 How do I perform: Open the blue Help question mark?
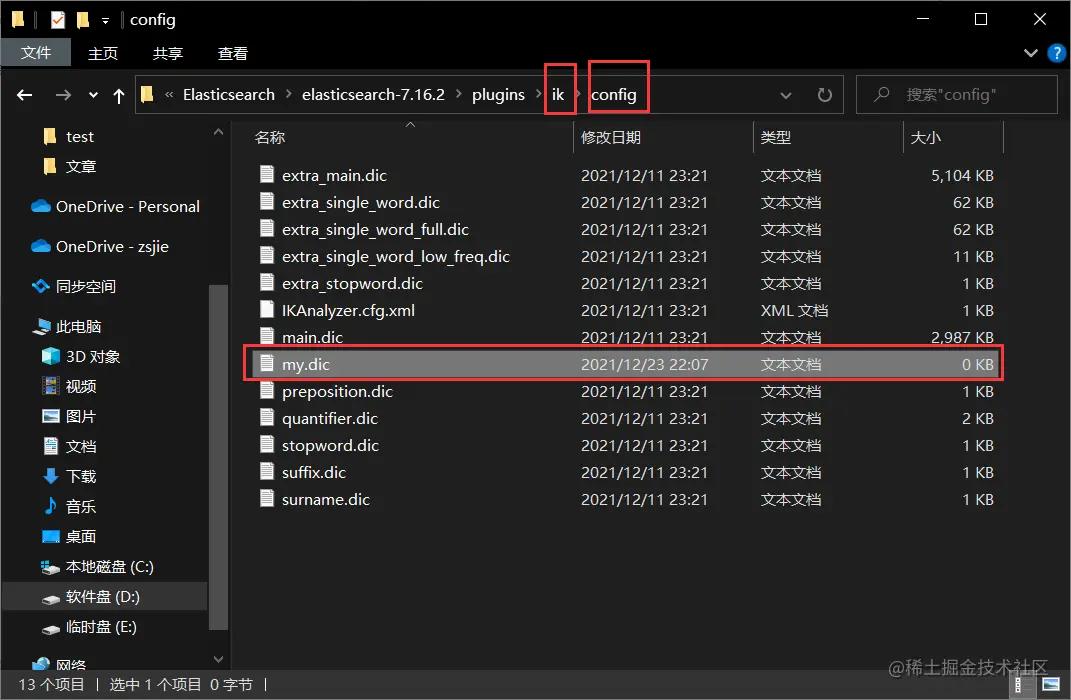[x=1056, y=53]
